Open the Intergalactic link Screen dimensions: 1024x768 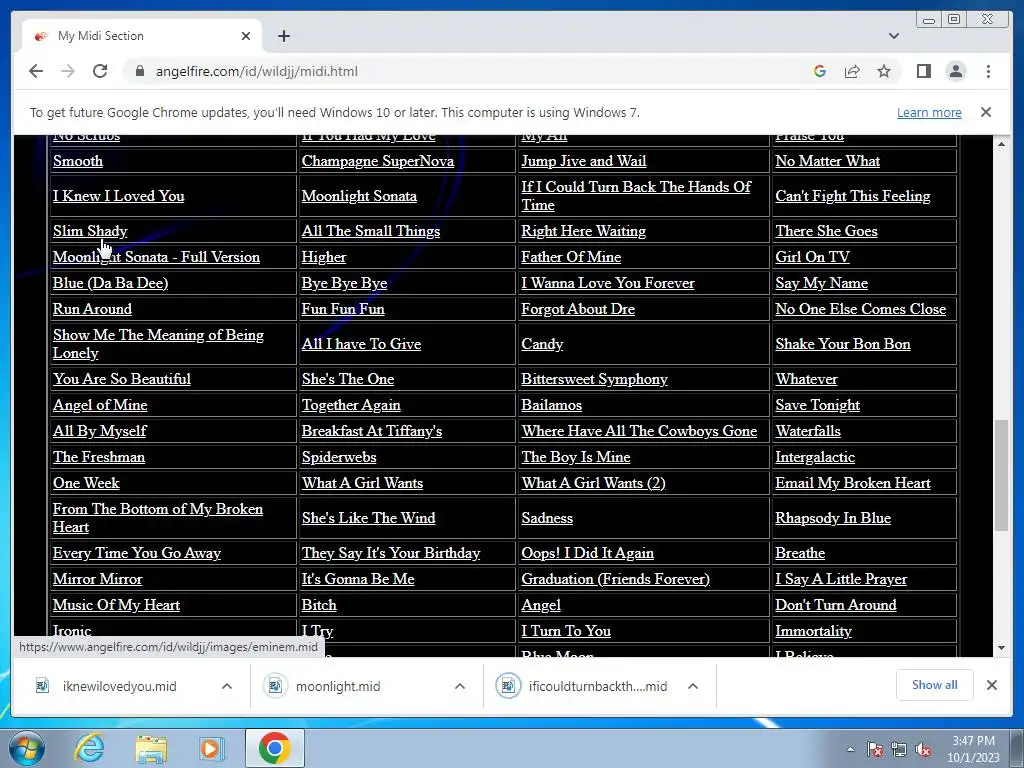tap(814, 457)
